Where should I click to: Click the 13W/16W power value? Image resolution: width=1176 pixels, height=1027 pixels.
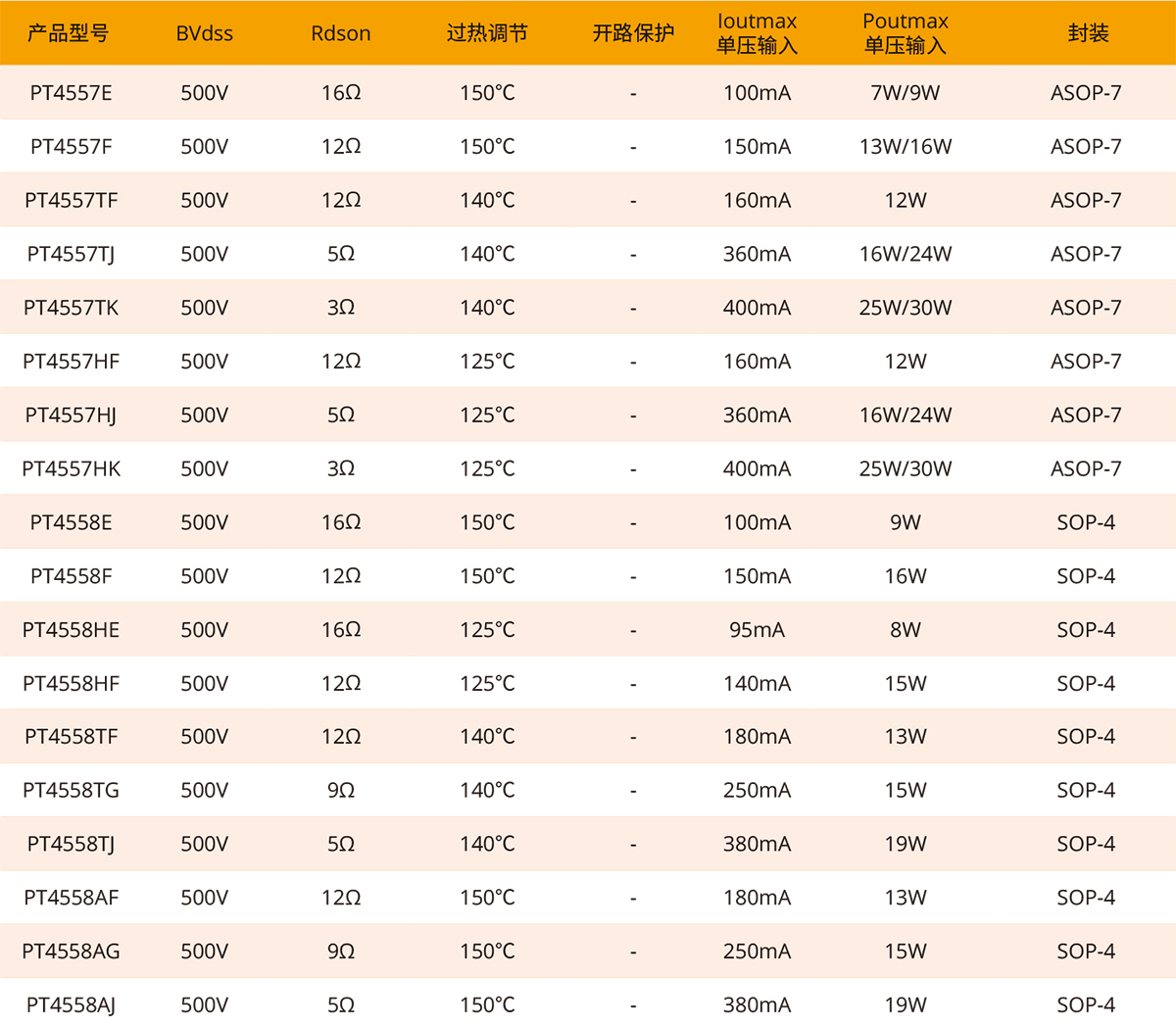905,147
